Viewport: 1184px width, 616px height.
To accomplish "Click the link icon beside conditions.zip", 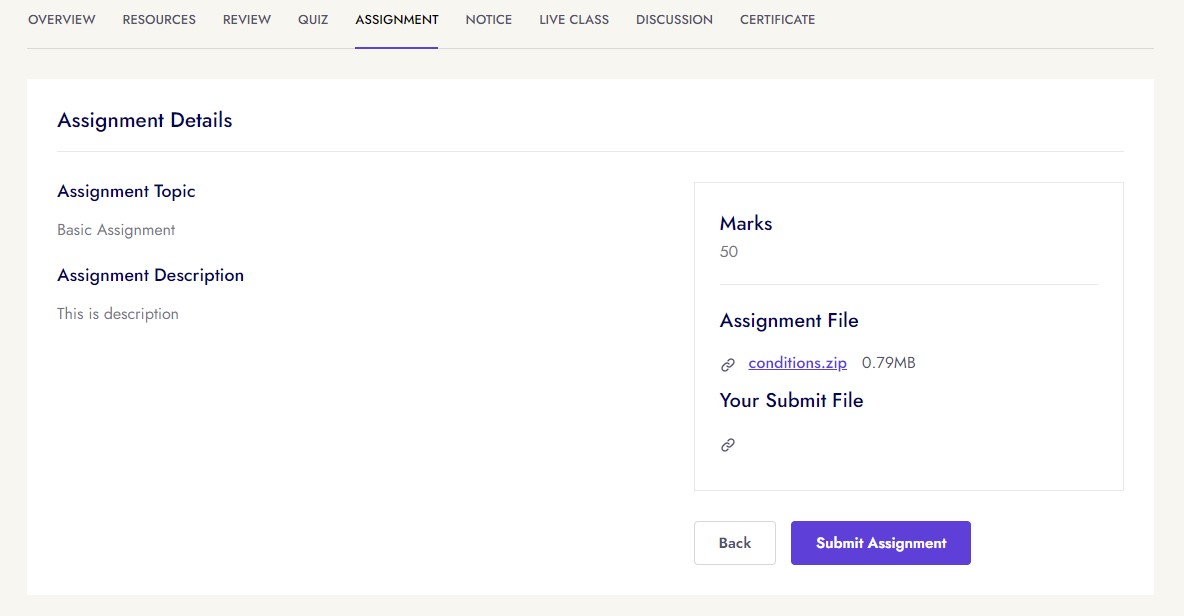I will click(728, 365).
